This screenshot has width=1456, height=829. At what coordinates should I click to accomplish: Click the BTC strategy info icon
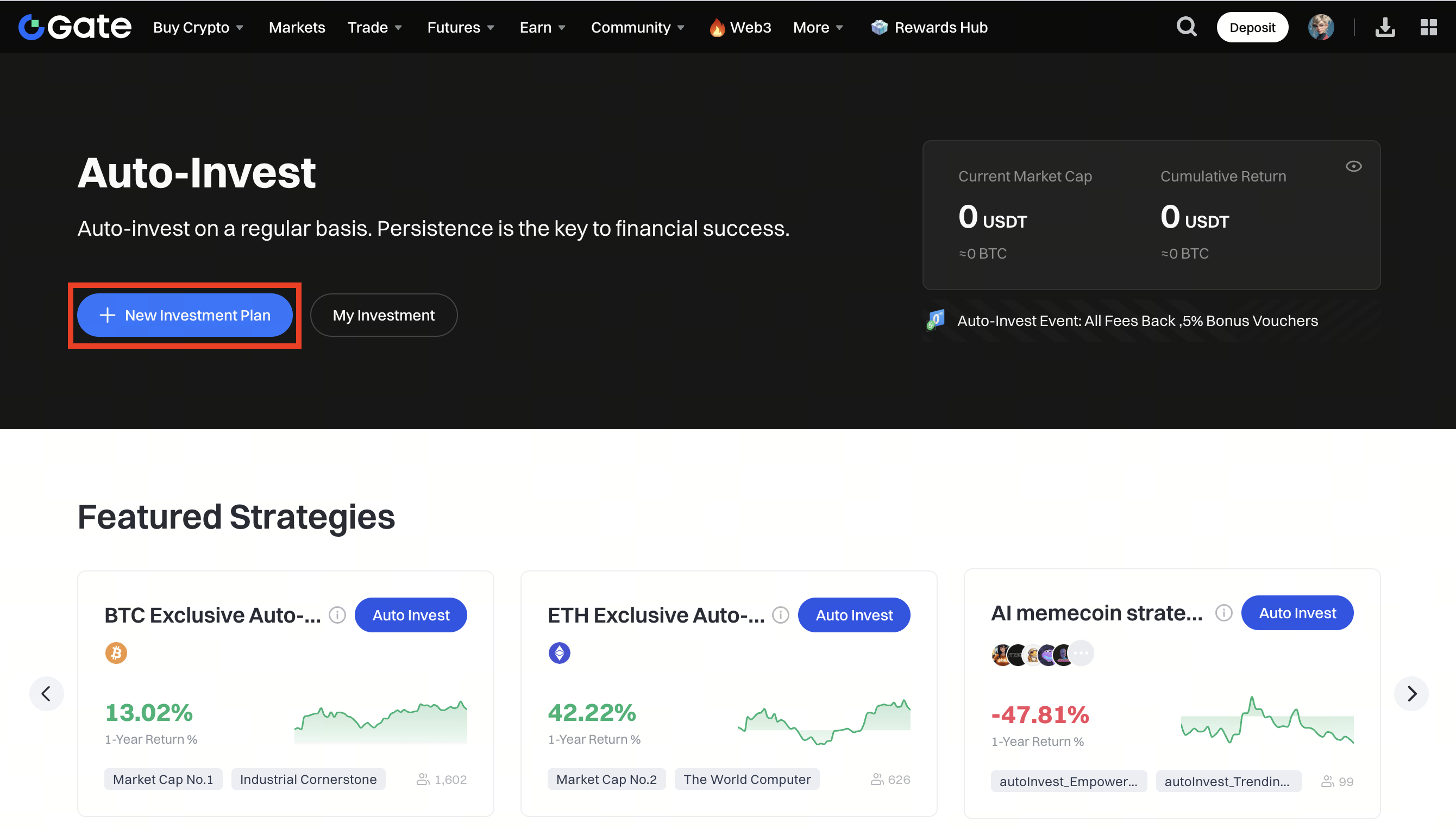(x=337, y=615)
